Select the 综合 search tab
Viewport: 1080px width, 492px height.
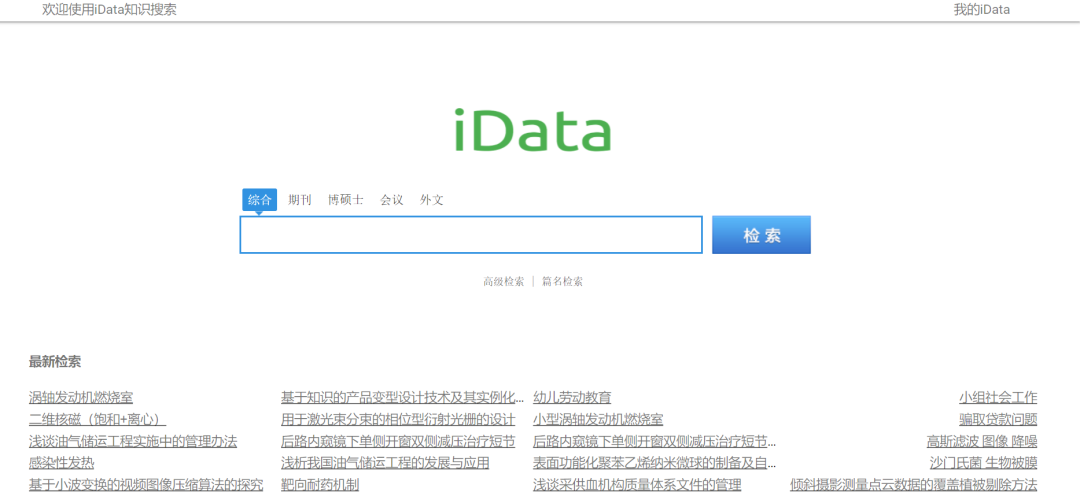260,200
